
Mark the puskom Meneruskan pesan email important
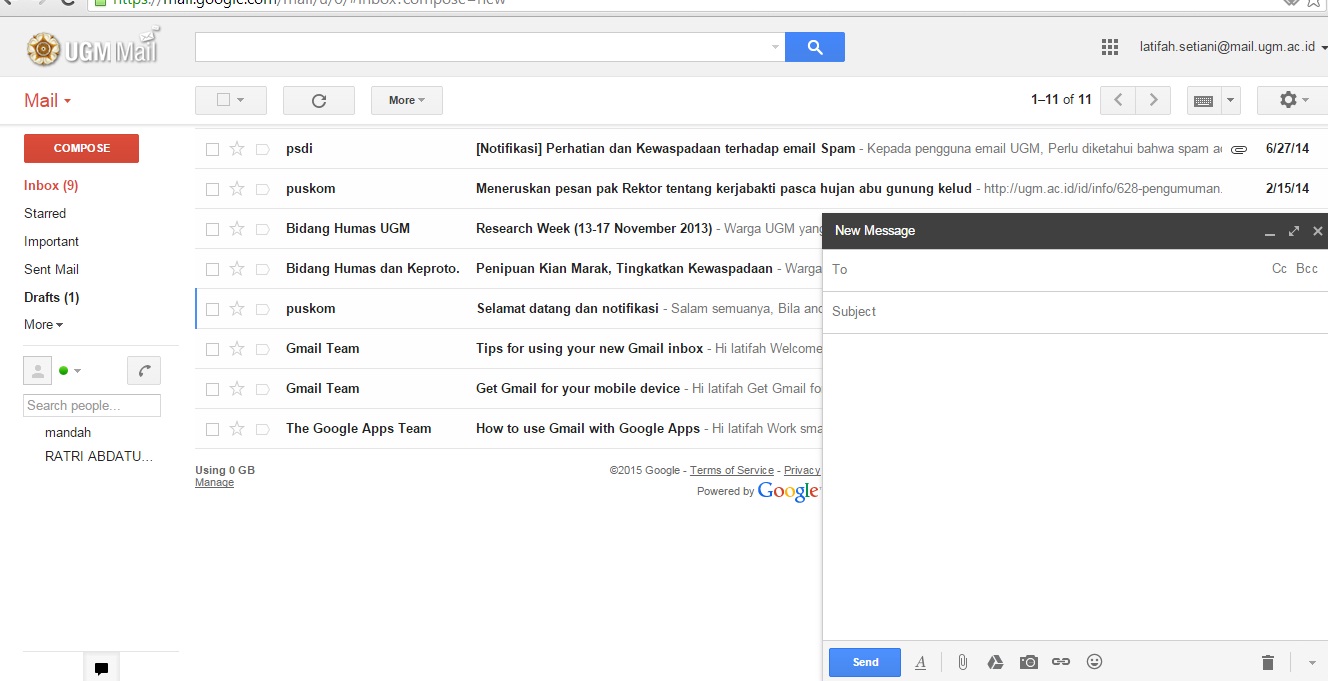[x=263, y=189]
